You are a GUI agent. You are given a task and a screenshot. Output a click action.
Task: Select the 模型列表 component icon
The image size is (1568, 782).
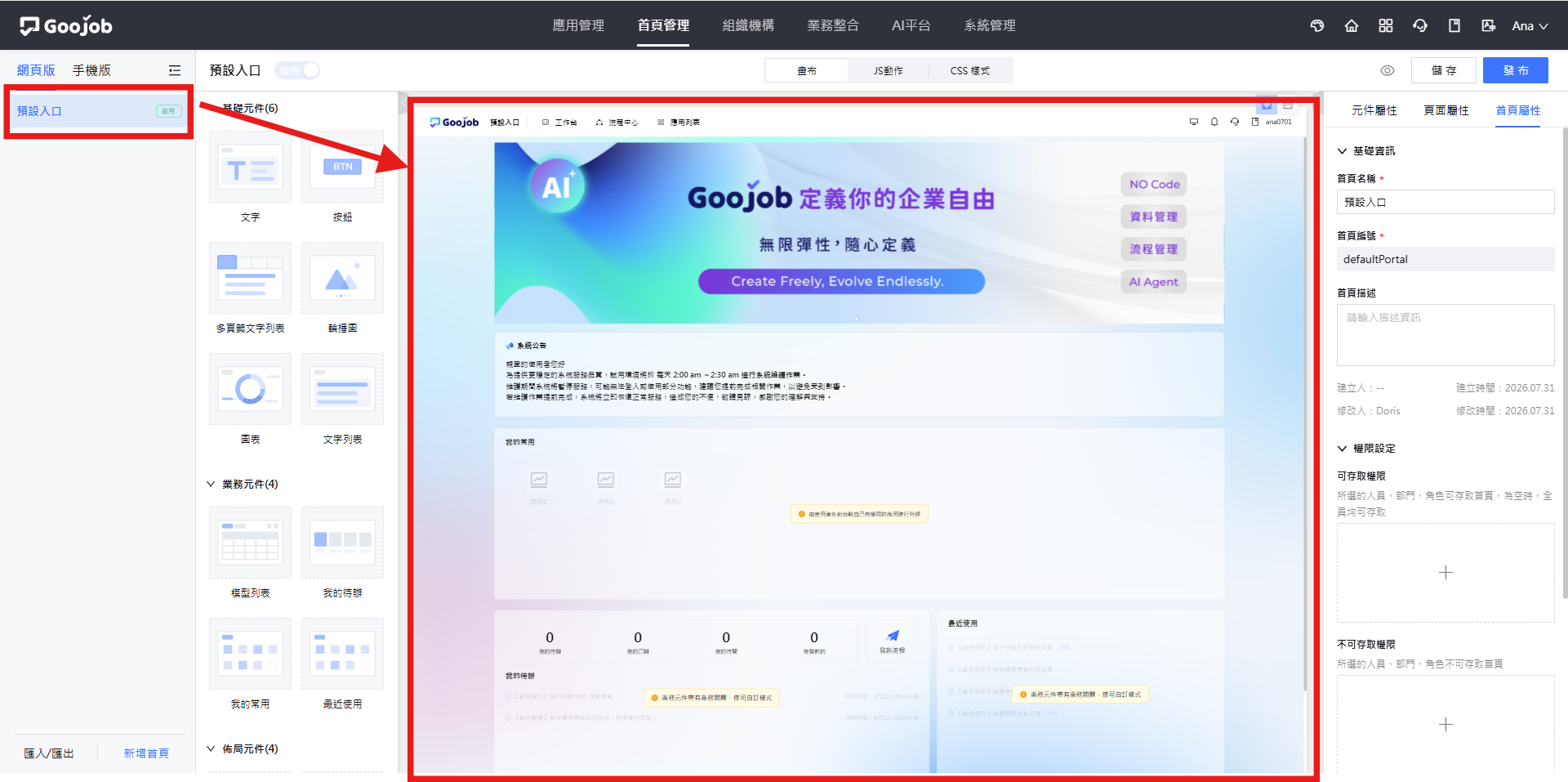pyautogui.click(x=250, y=543)
